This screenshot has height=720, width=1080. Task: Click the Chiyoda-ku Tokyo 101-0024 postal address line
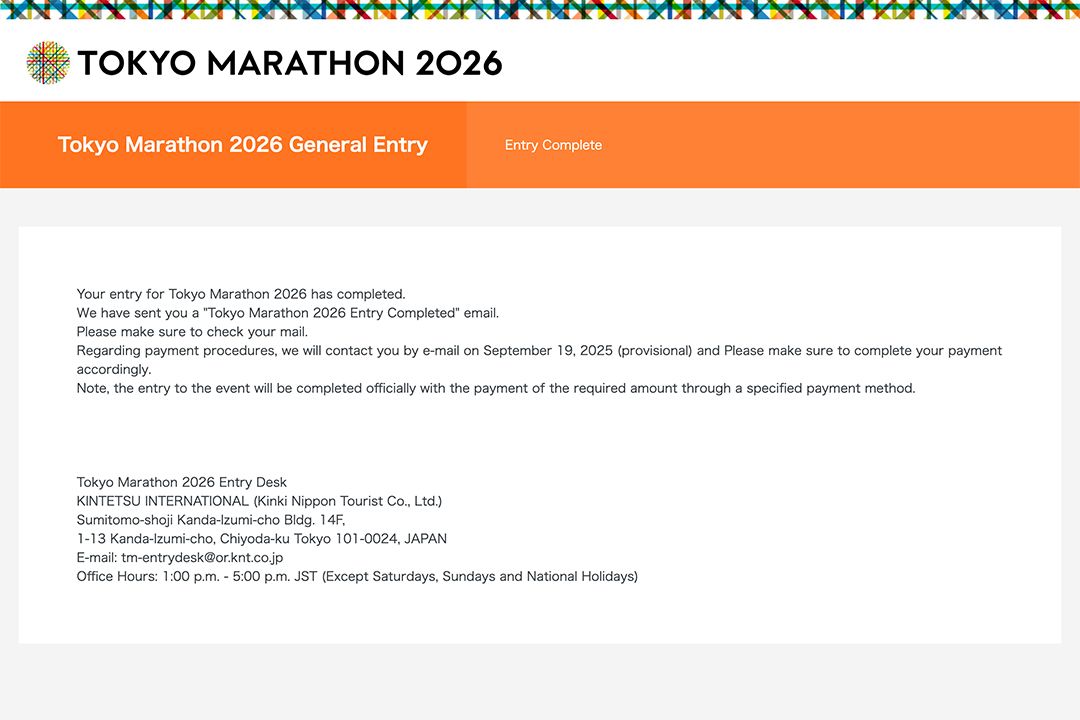261,538
